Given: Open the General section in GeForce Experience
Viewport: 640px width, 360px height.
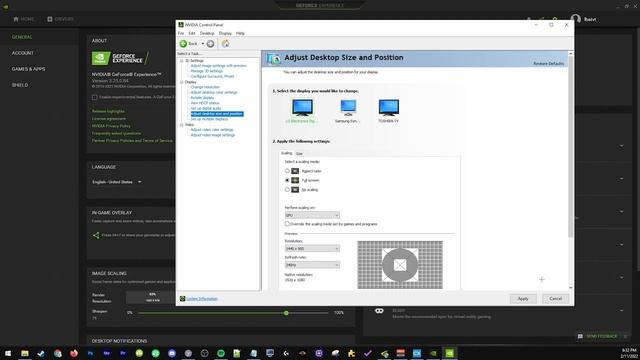Looking at the screenshot, I should tap(22, 37).
